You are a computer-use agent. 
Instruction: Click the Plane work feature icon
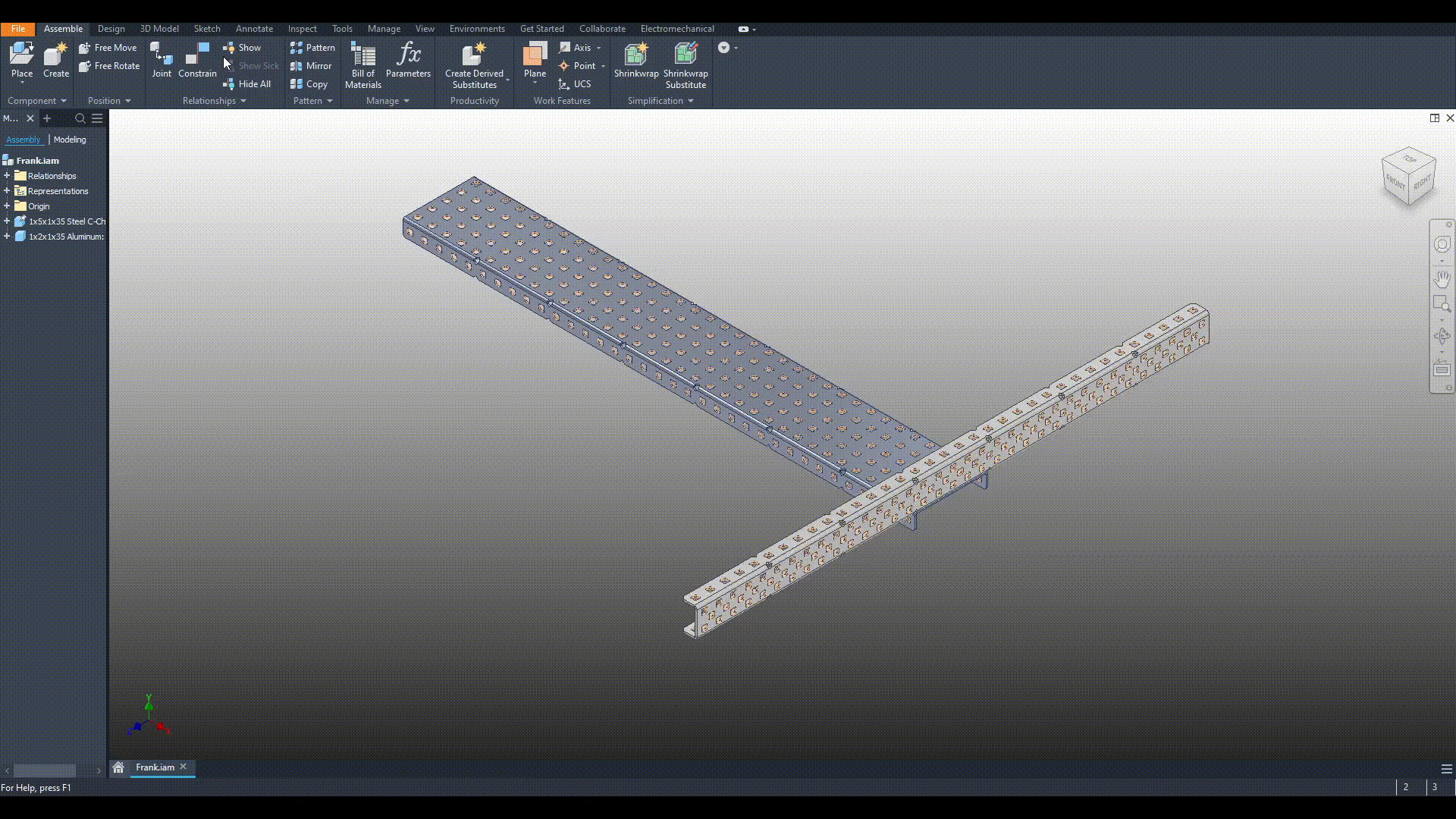[x=535, y=60]
